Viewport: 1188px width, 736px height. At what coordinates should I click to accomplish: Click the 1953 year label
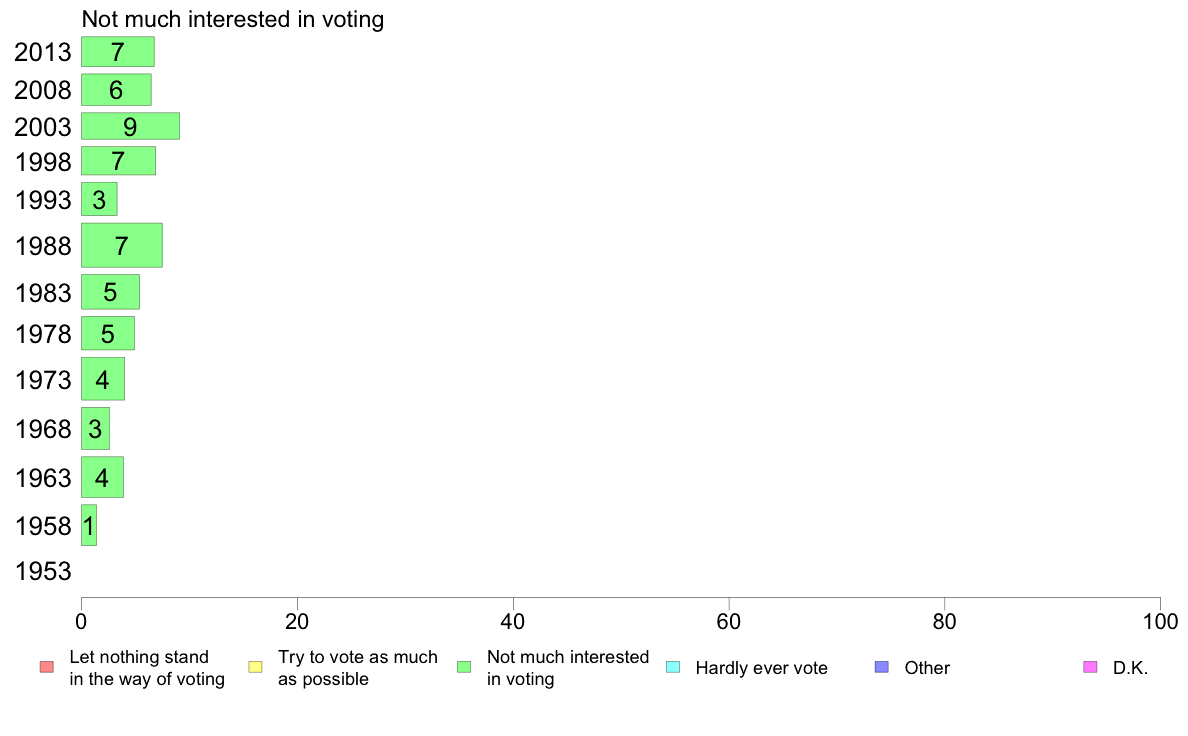click(43, 571)
